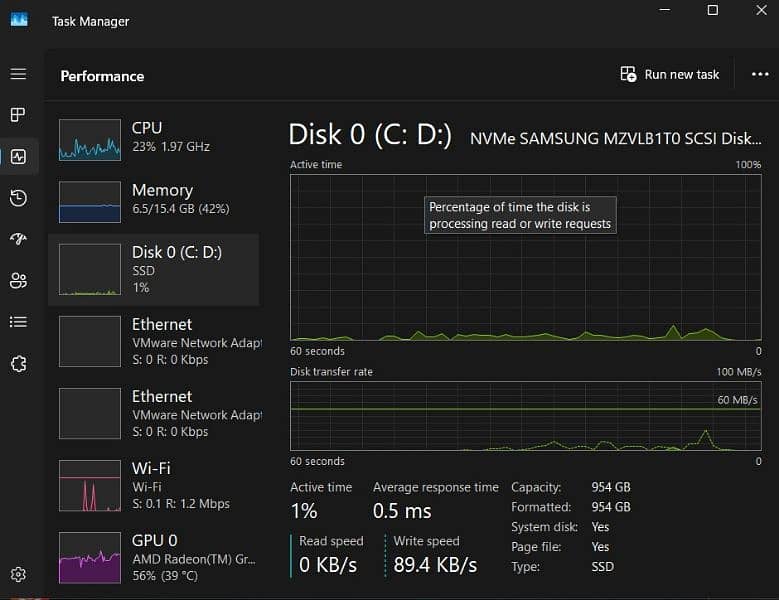Switch to the Users page icon
Screen dimensions: 779x600
pos(18,280)
